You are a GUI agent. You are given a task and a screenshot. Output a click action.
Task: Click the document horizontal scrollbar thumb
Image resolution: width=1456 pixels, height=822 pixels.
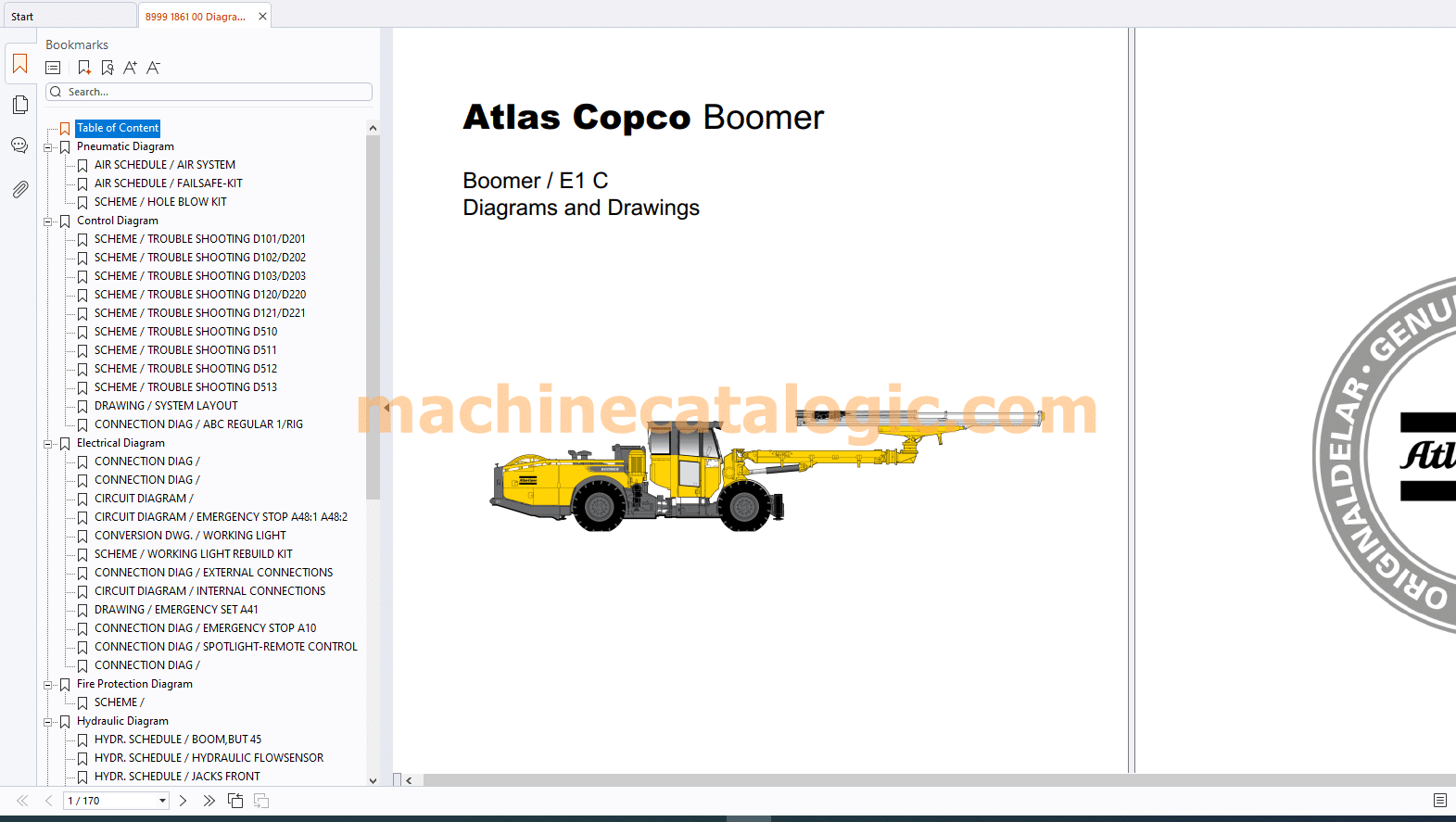coord(940,780)
